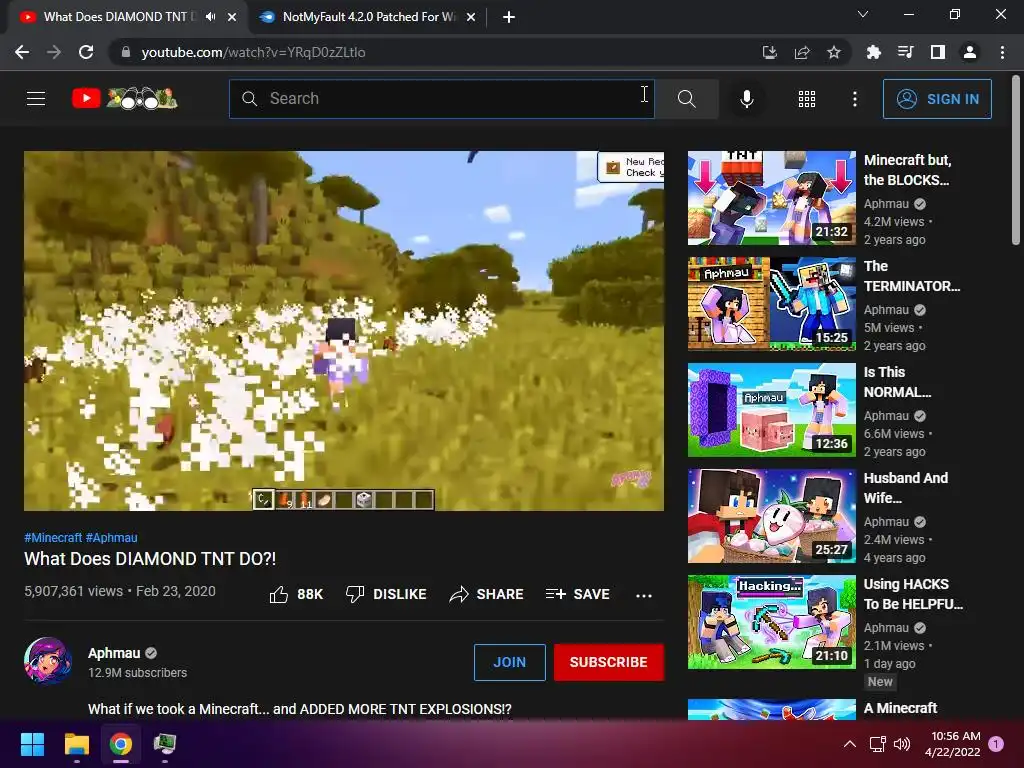
Task: Open a new tab with plus button
Action: pyautogui.click(x=509, y=17)
